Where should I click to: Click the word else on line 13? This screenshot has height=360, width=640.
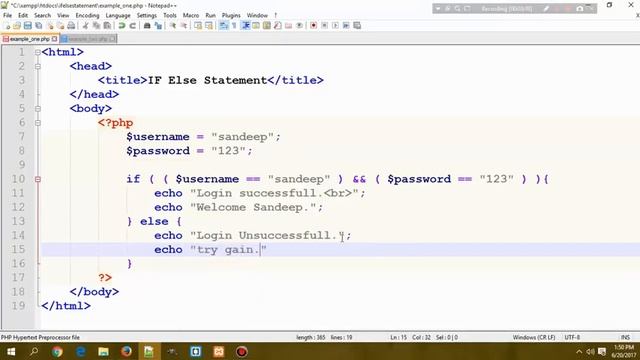pyautogui.click(x=154, y=222)
